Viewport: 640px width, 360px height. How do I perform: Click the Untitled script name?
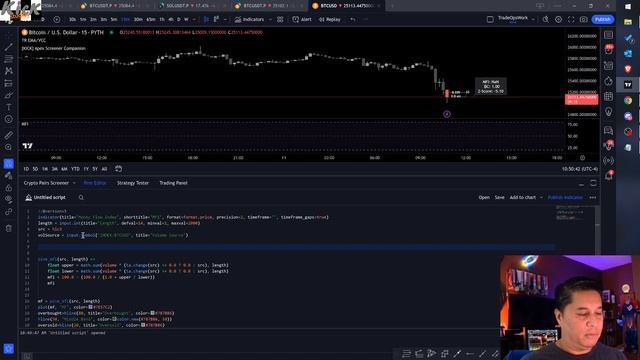click(49, 198)
